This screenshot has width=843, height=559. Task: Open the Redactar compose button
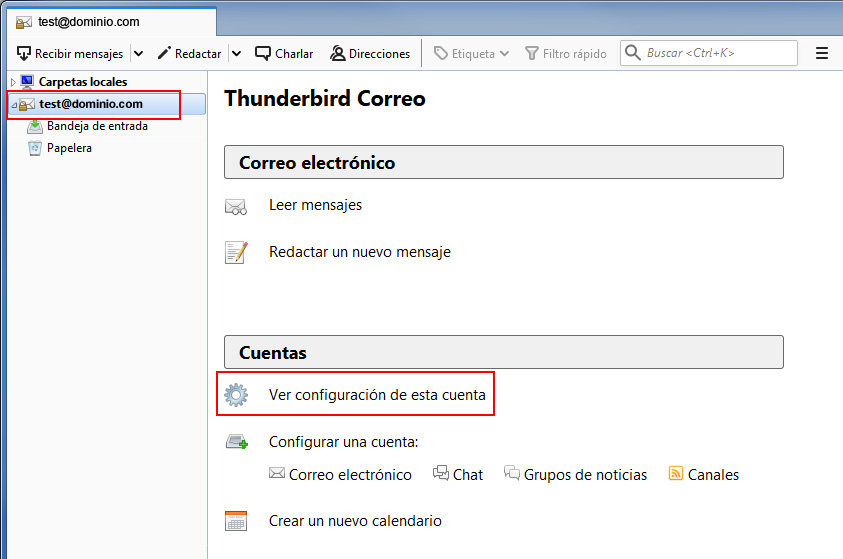tap(189, 53)
